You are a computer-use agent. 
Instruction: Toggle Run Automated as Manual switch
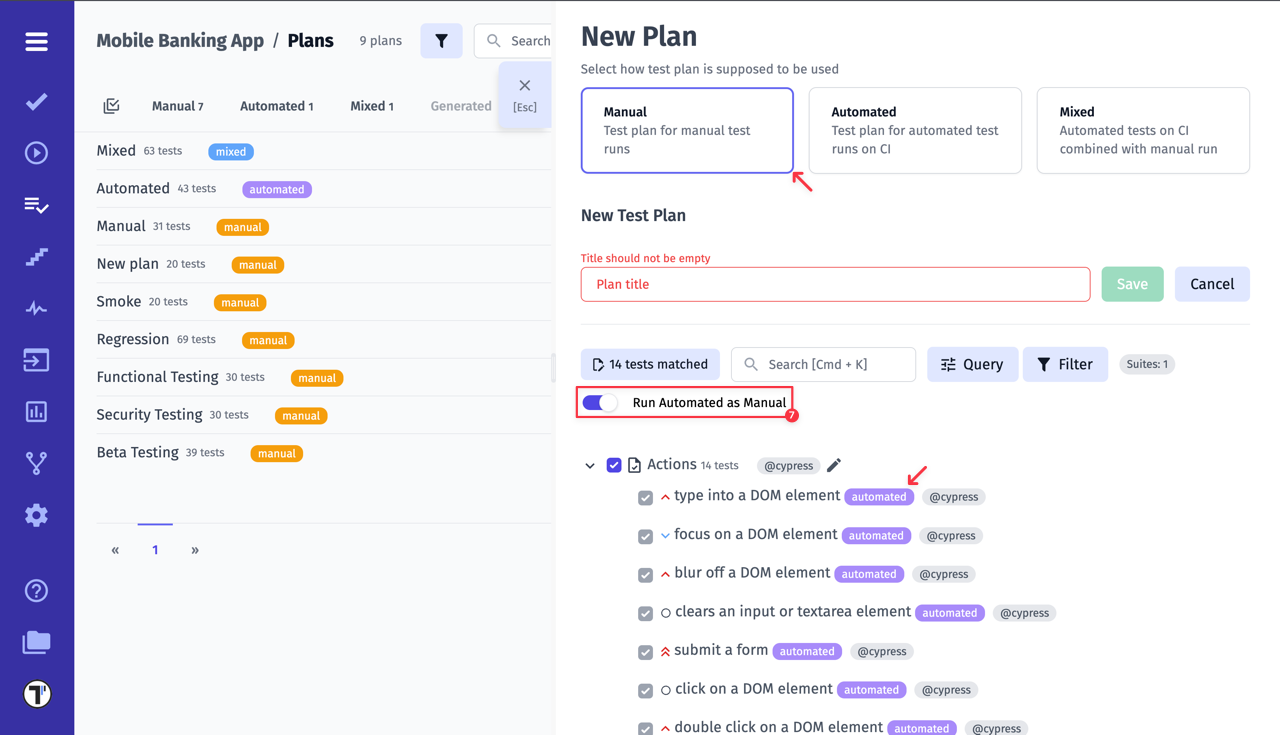[600, 403]
